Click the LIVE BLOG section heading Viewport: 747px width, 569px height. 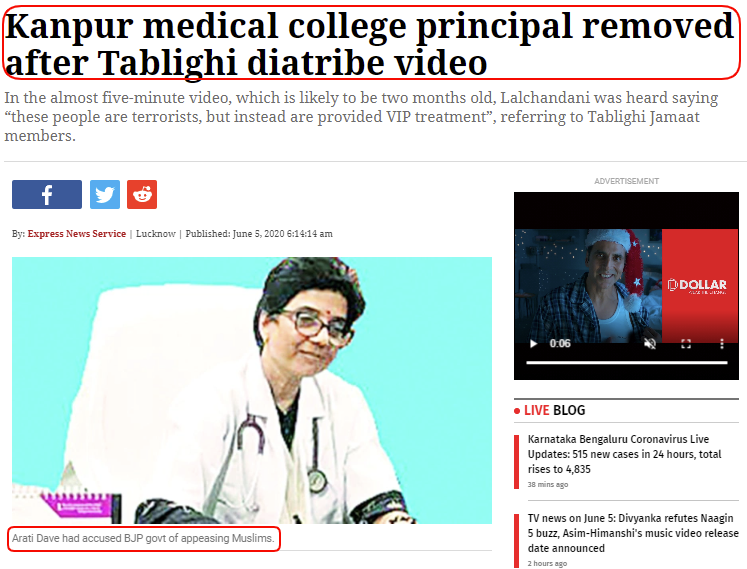[555, 410]
